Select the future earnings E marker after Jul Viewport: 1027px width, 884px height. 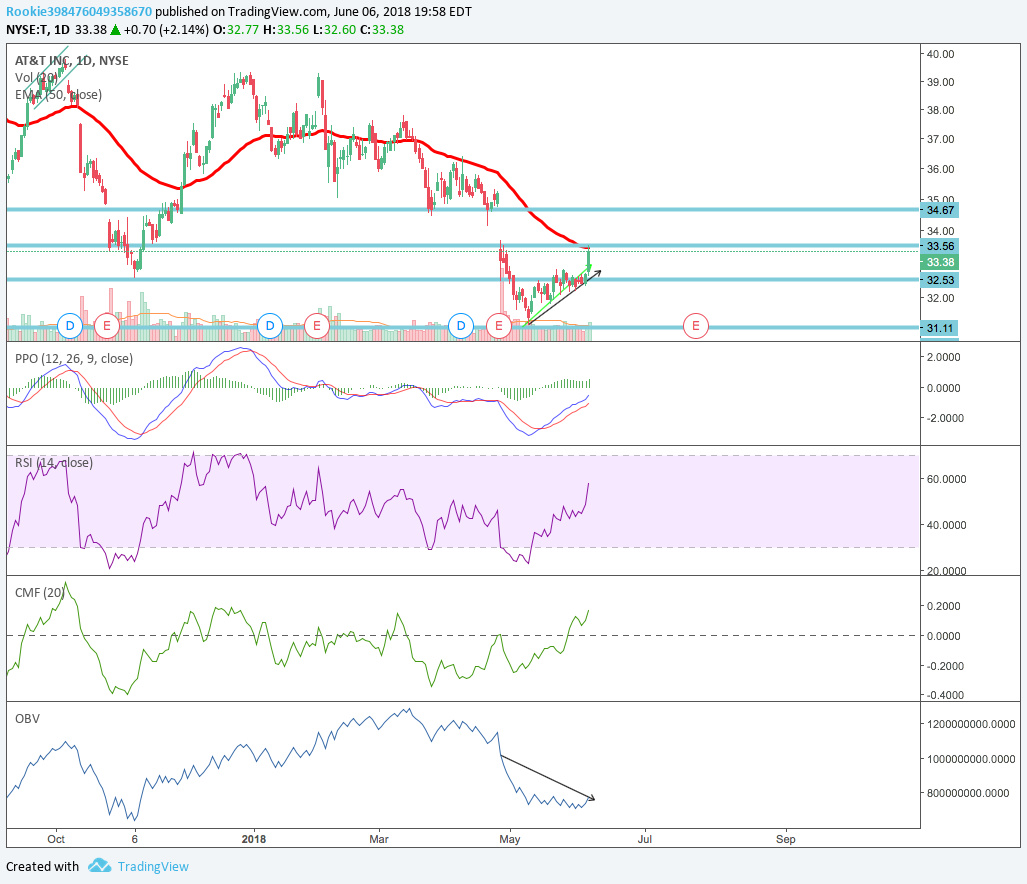click(x=696, y=325)
